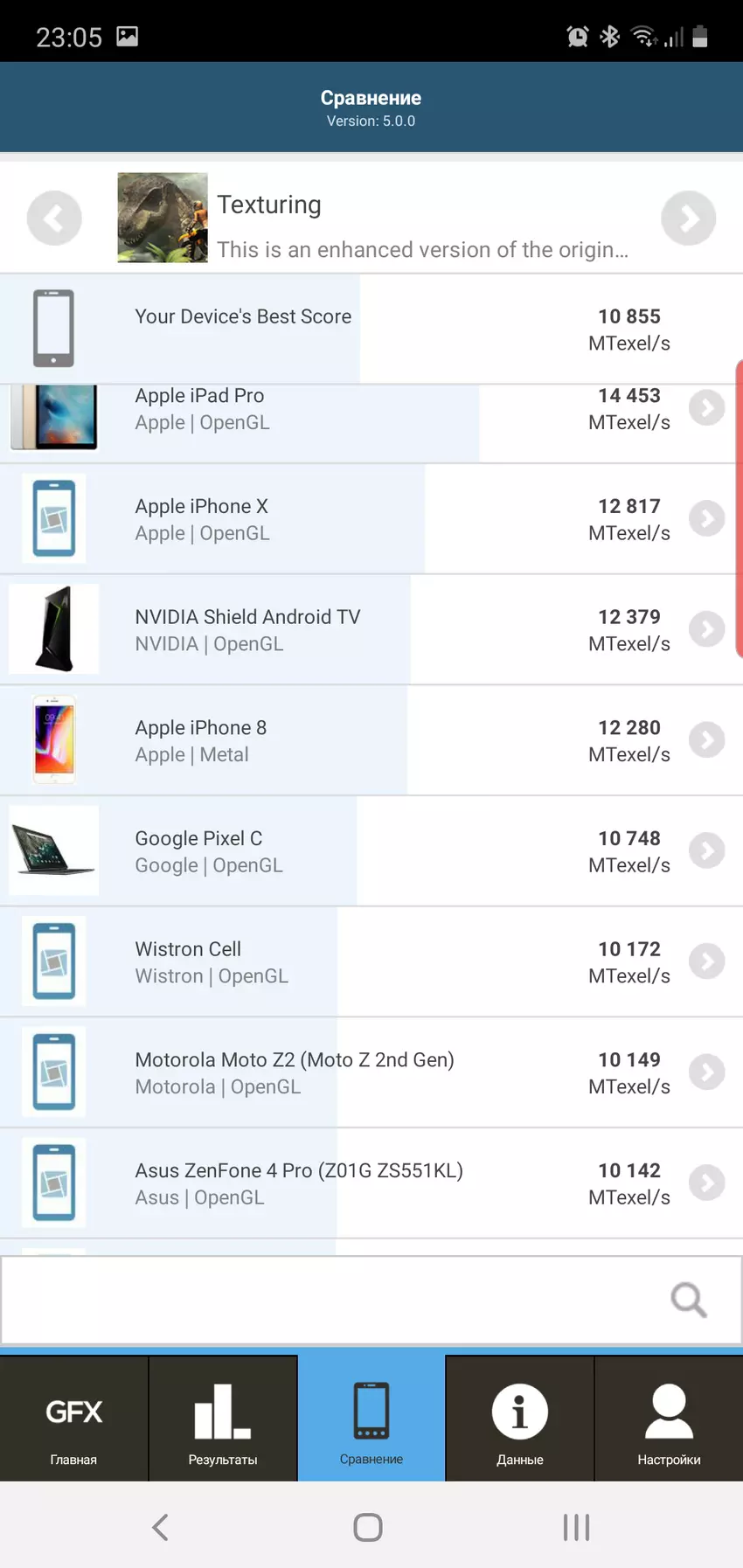The width and height of the screenshot is (743, 1568).
Task: Click the Texturing test thumbnail
Action: coord(163,219)
